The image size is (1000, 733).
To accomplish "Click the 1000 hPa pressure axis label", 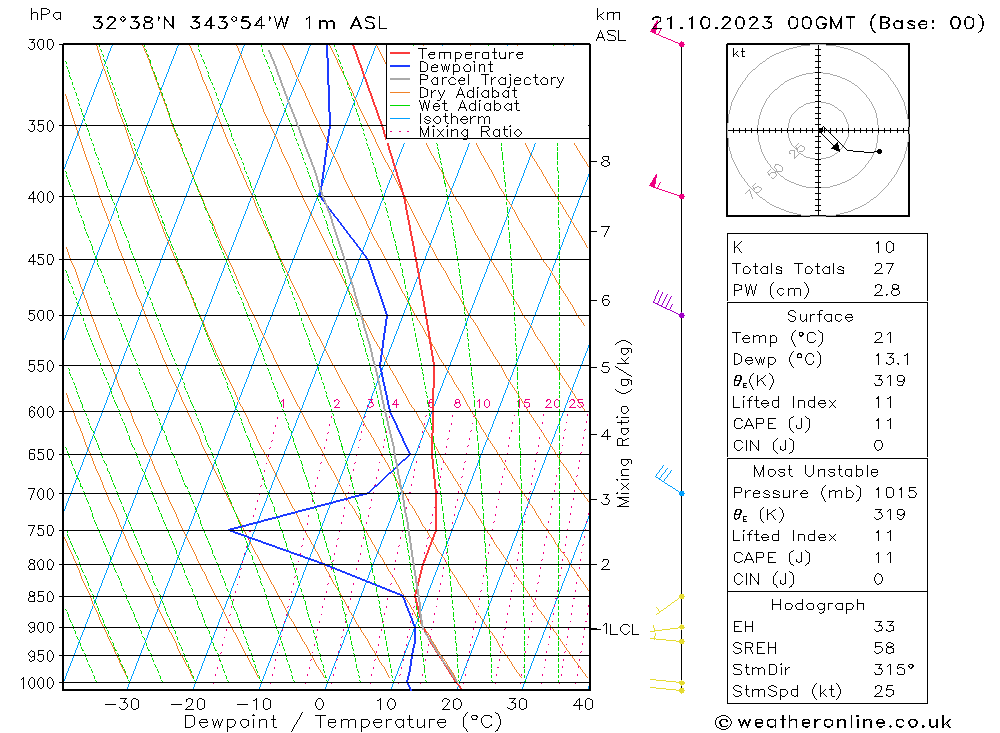I will click(x=38, y=683).
